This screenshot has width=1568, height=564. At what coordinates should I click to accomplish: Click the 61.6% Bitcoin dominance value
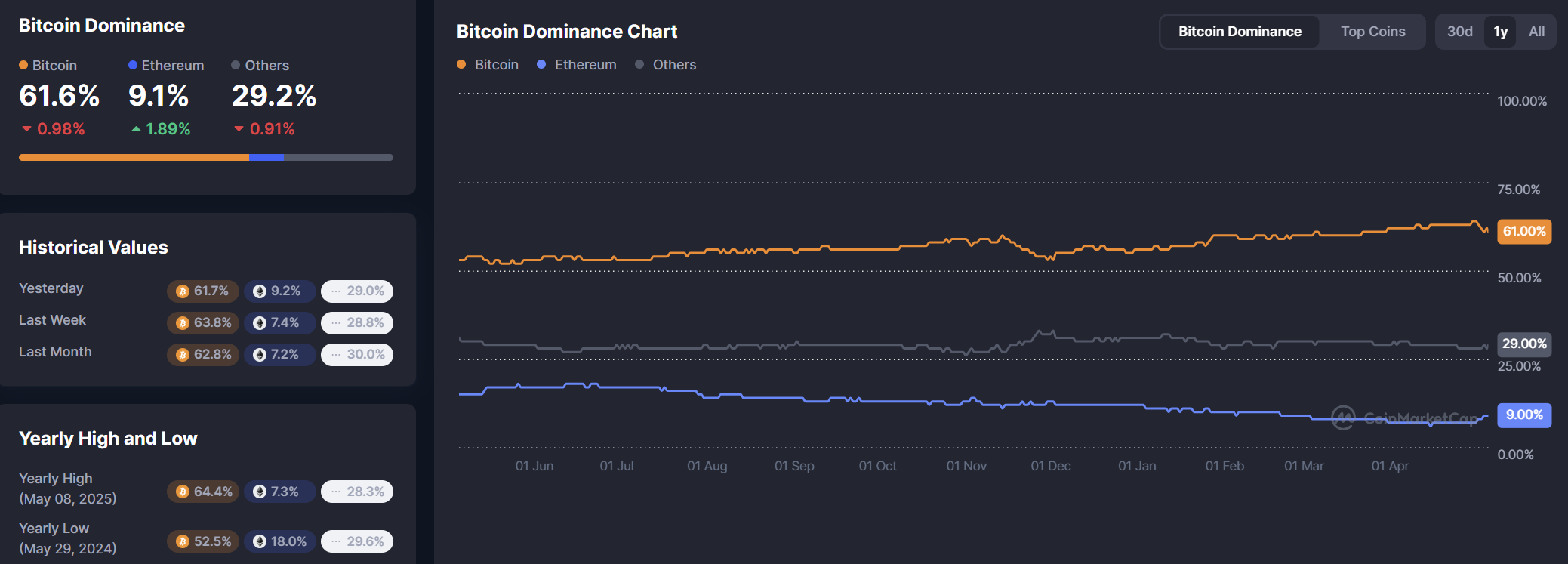[59, 96]
